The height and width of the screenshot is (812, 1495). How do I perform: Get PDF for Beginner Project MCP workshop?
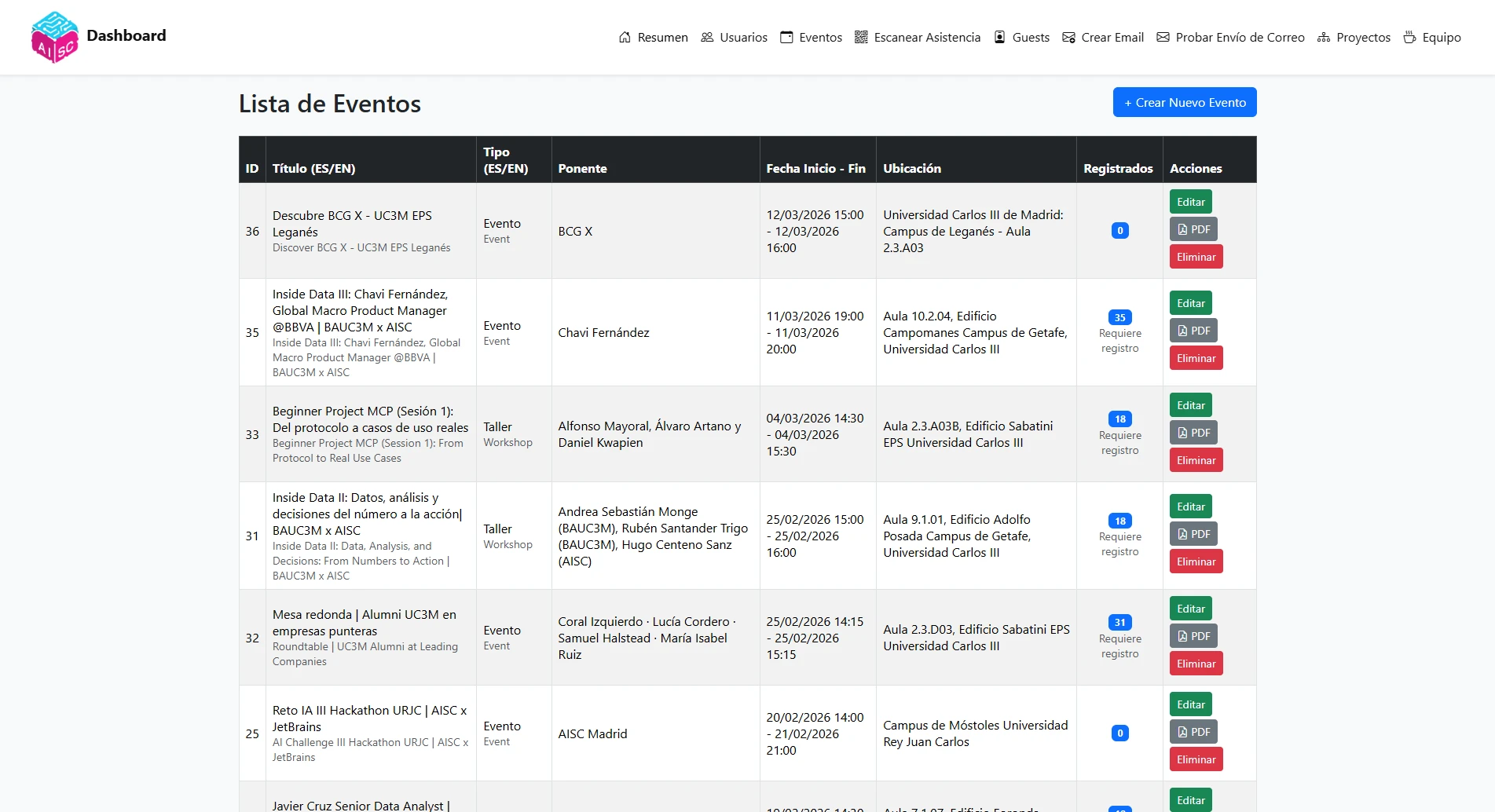point(1193,433)
